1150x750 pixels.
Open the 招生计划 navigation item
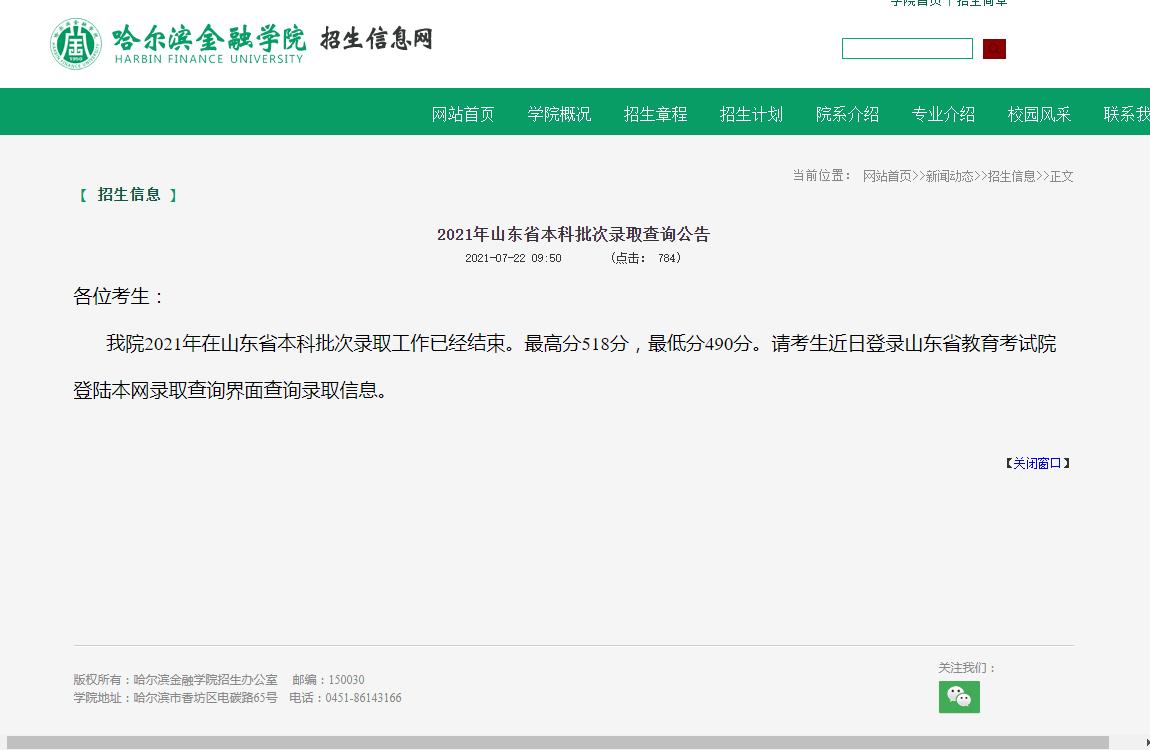(x=751, y=114)
